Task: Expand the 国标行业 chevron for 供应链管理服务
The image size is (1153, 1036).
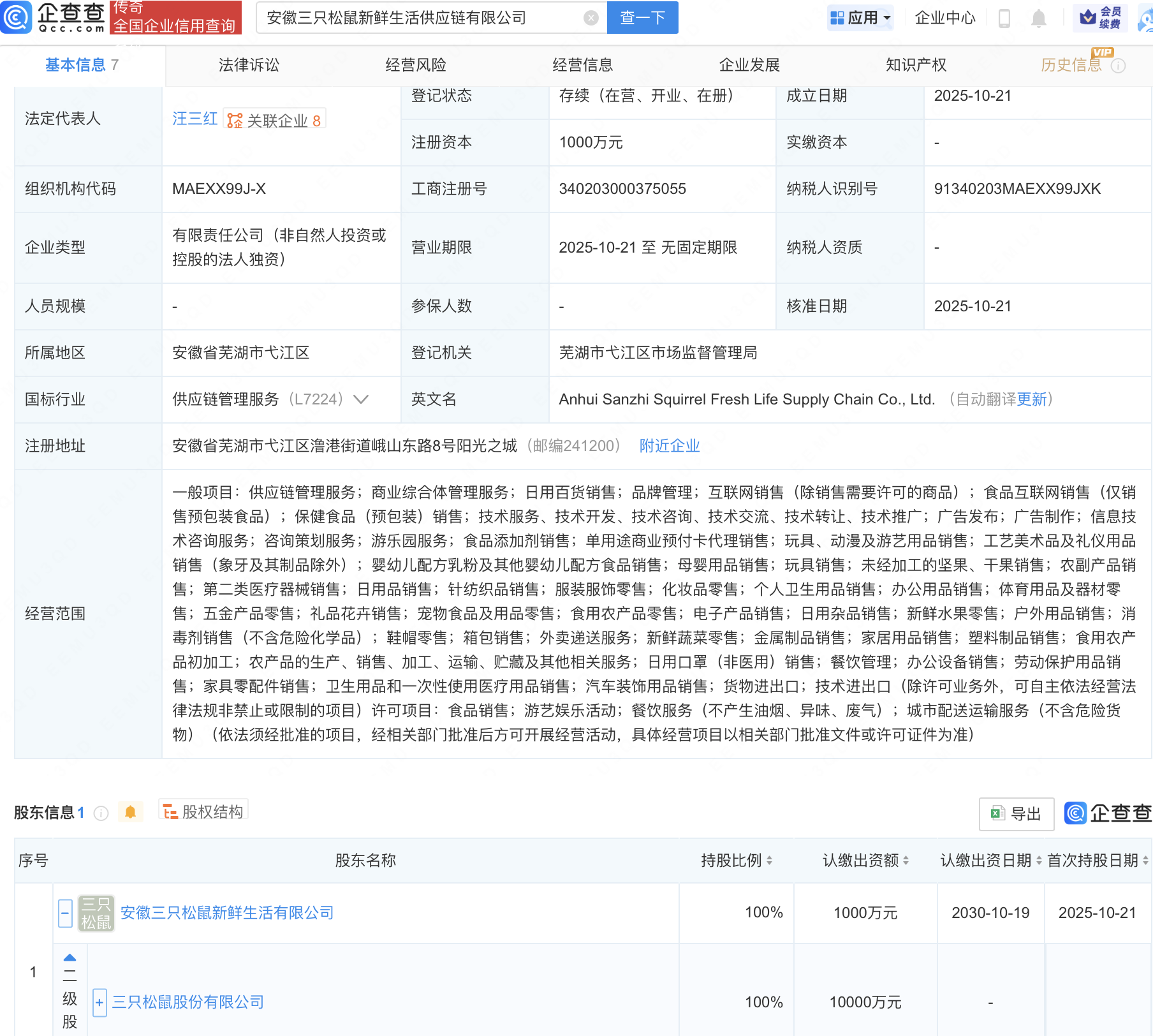Action: tap(361, 399)
